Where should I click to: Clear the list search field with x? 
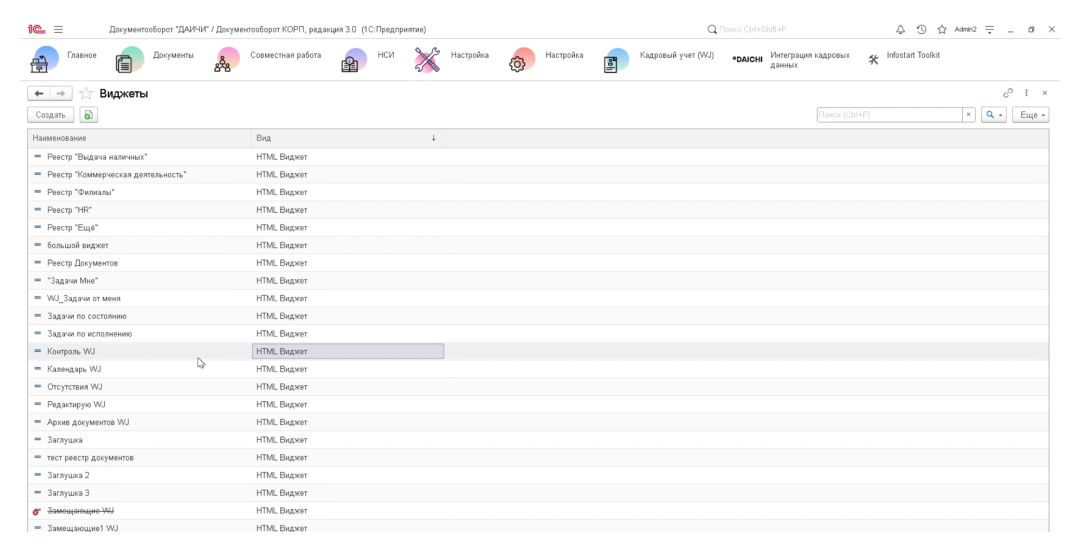tap(969, 116)
